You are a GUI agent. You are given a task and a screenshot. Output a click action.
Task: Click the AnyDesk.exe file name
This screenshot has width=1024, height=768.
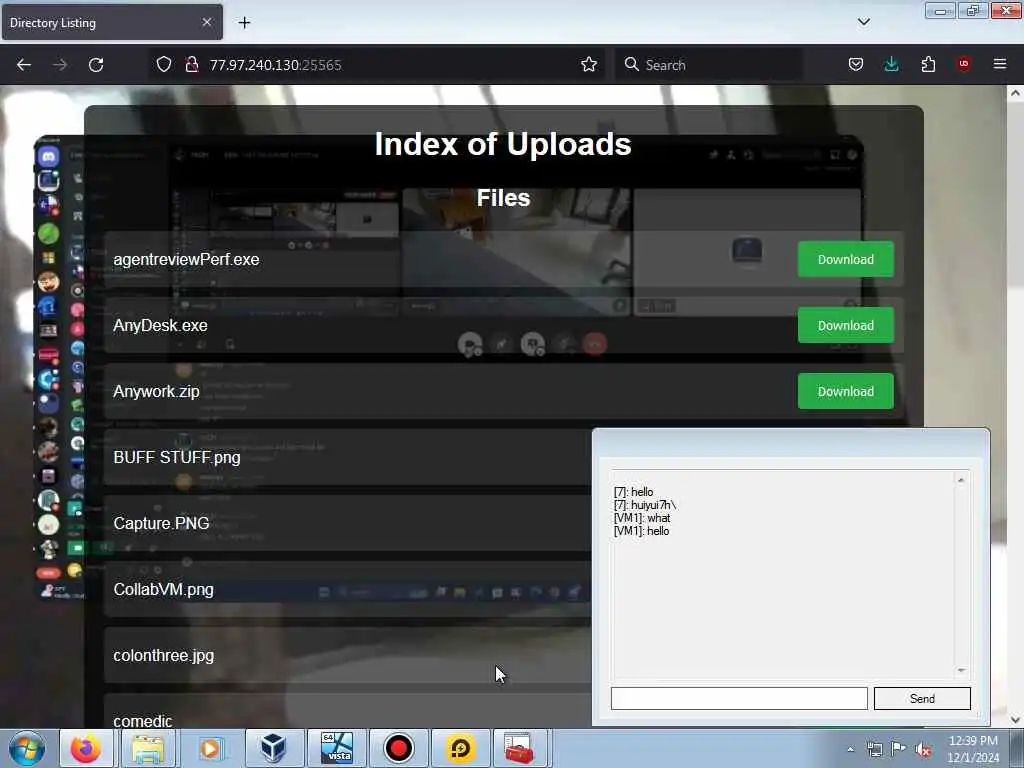pyautogui.click(x=160, y=325)
